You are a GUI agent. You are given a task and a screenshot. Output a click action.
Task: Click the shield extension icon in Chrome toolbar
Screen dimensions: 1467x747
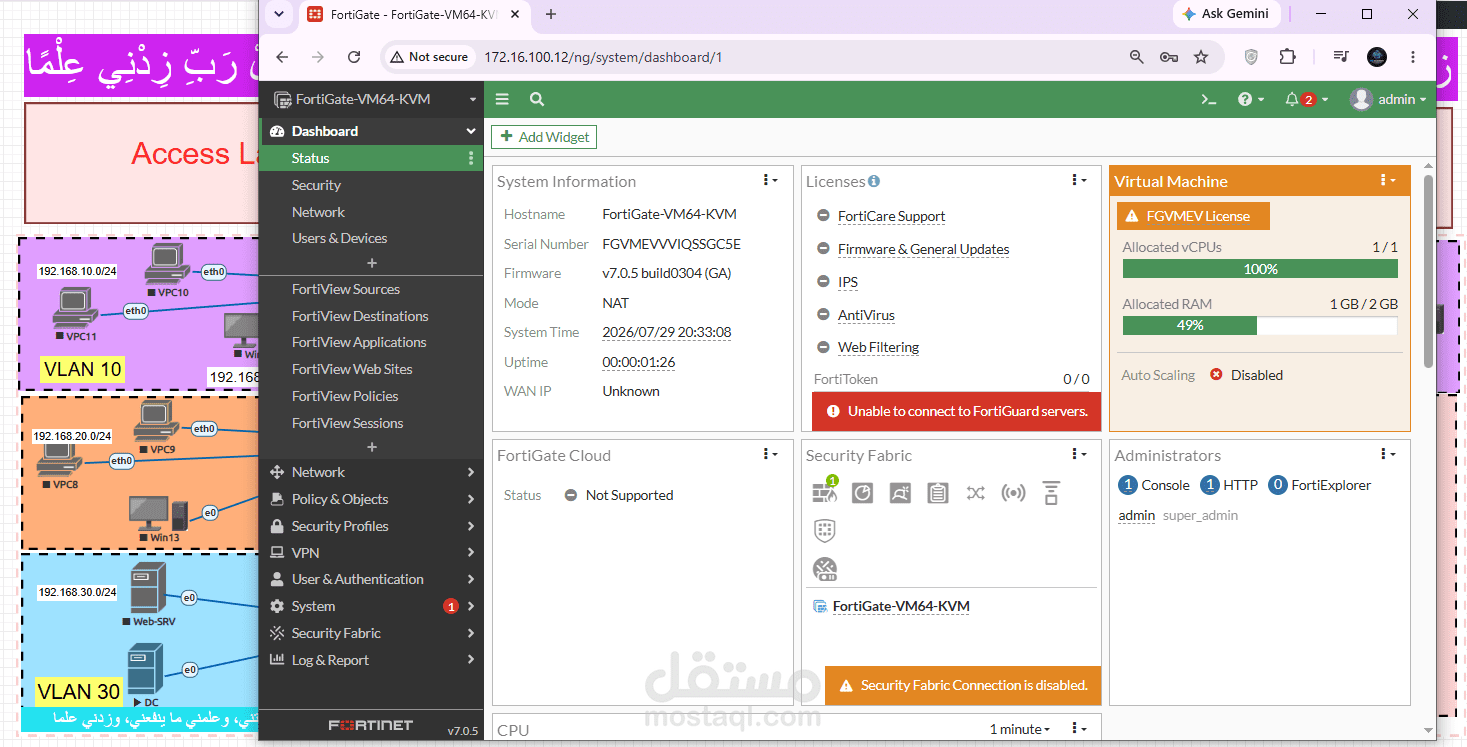point(1251,57)
